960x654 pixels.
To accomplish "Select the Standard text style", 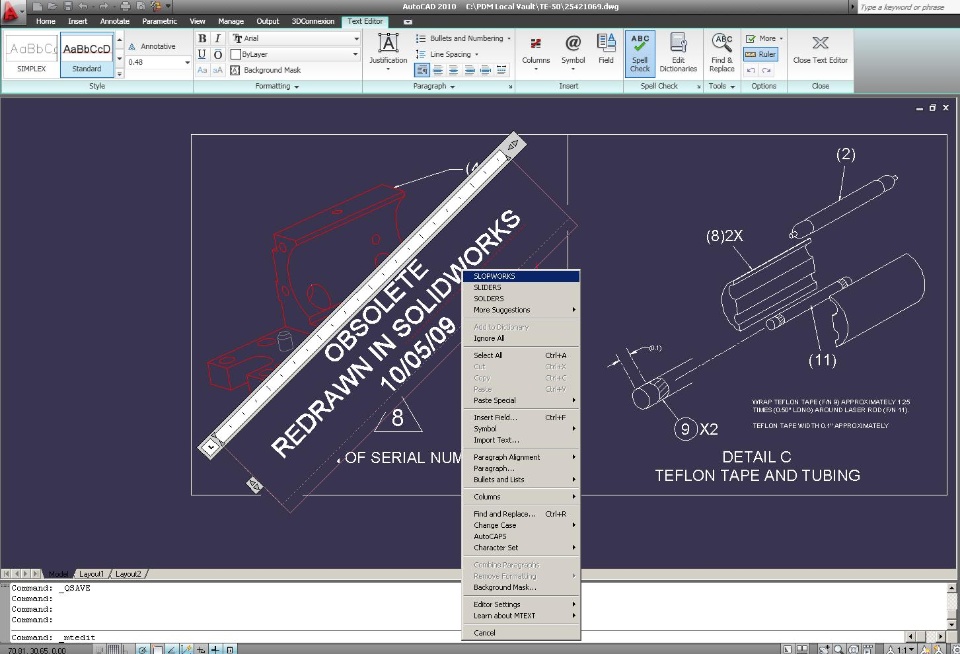I will pyautogui.click(x=87, y=55).
